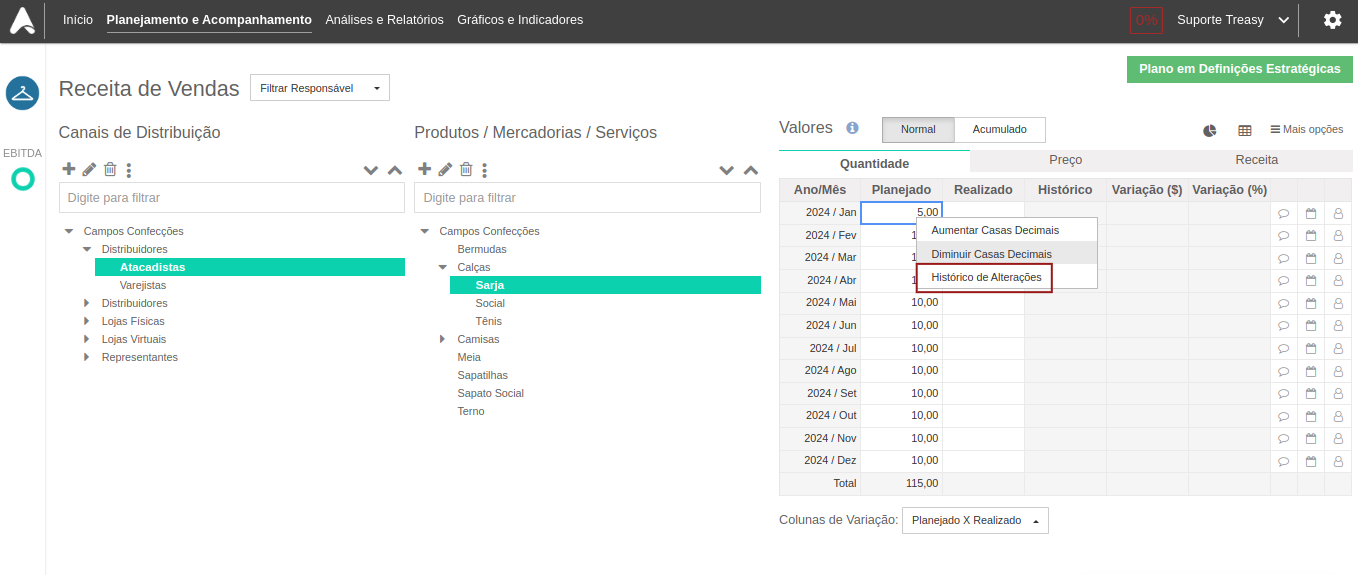Image resolution: width=1358 pixels, height=575 pixels.
Task: Open calendar icon for 2024 / Jun row
Action: point(1311,326)
